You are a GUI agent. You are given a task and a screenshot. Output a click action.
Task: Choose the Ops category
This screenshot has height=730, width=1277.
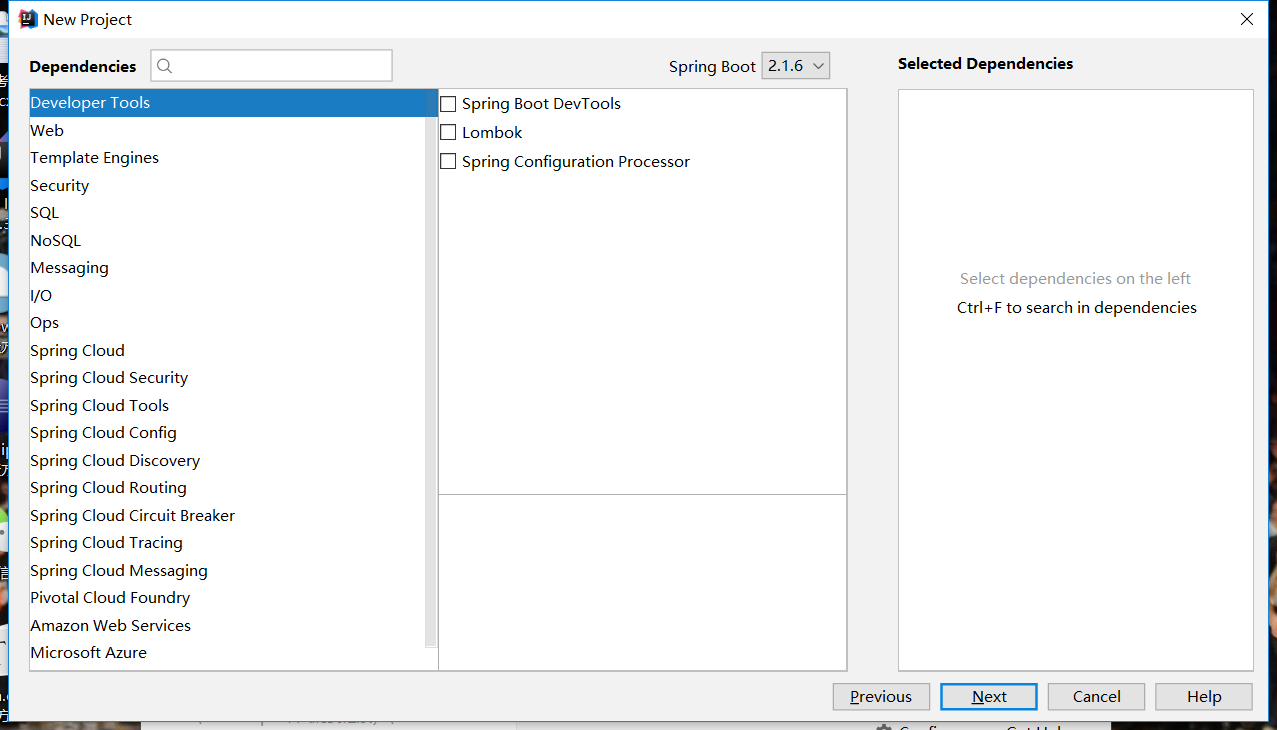click(228, 323)
